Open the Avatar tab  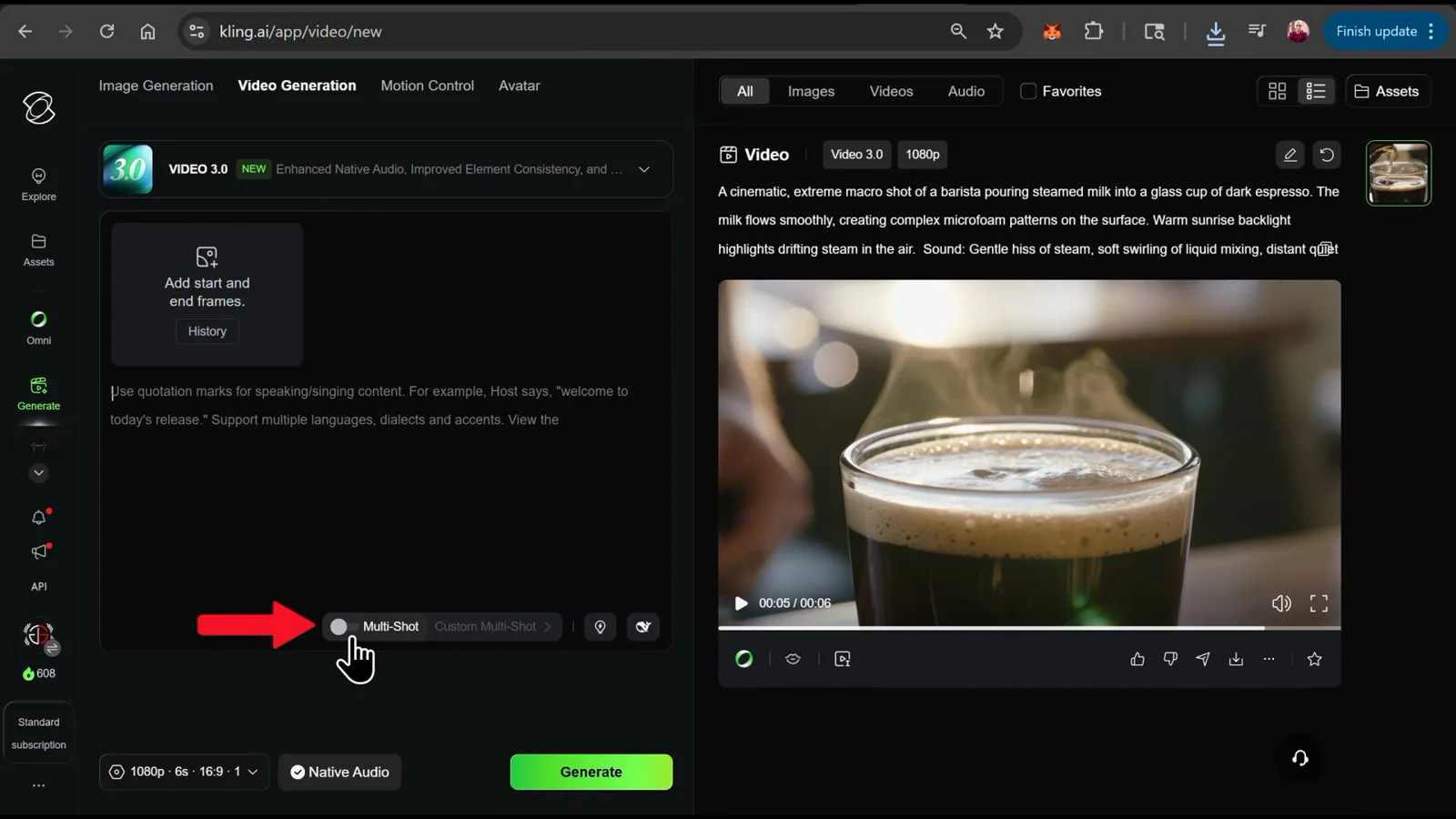519,86
